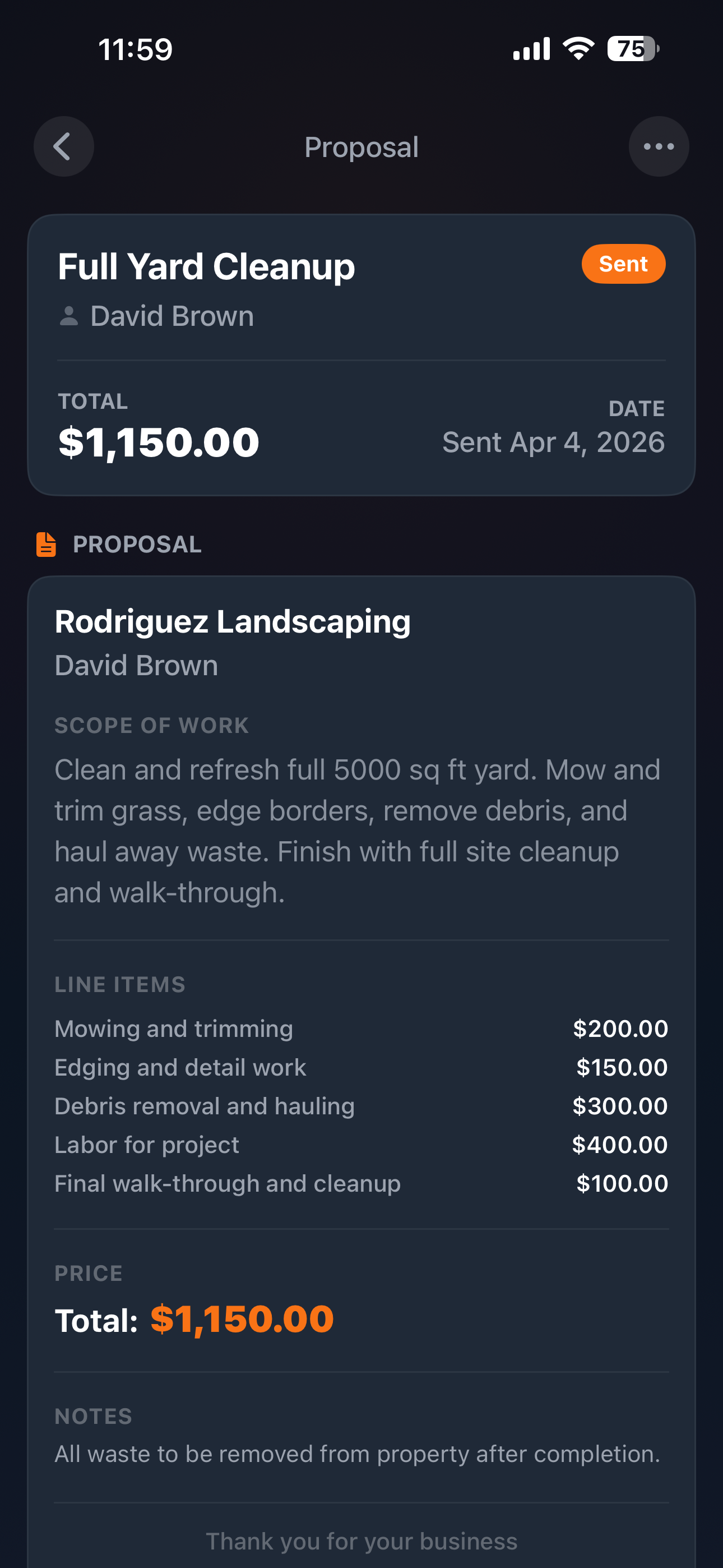Screen dimensions: 723x1568
Task: Tap the Scope of Work description text
Action: tap(357, 831)
